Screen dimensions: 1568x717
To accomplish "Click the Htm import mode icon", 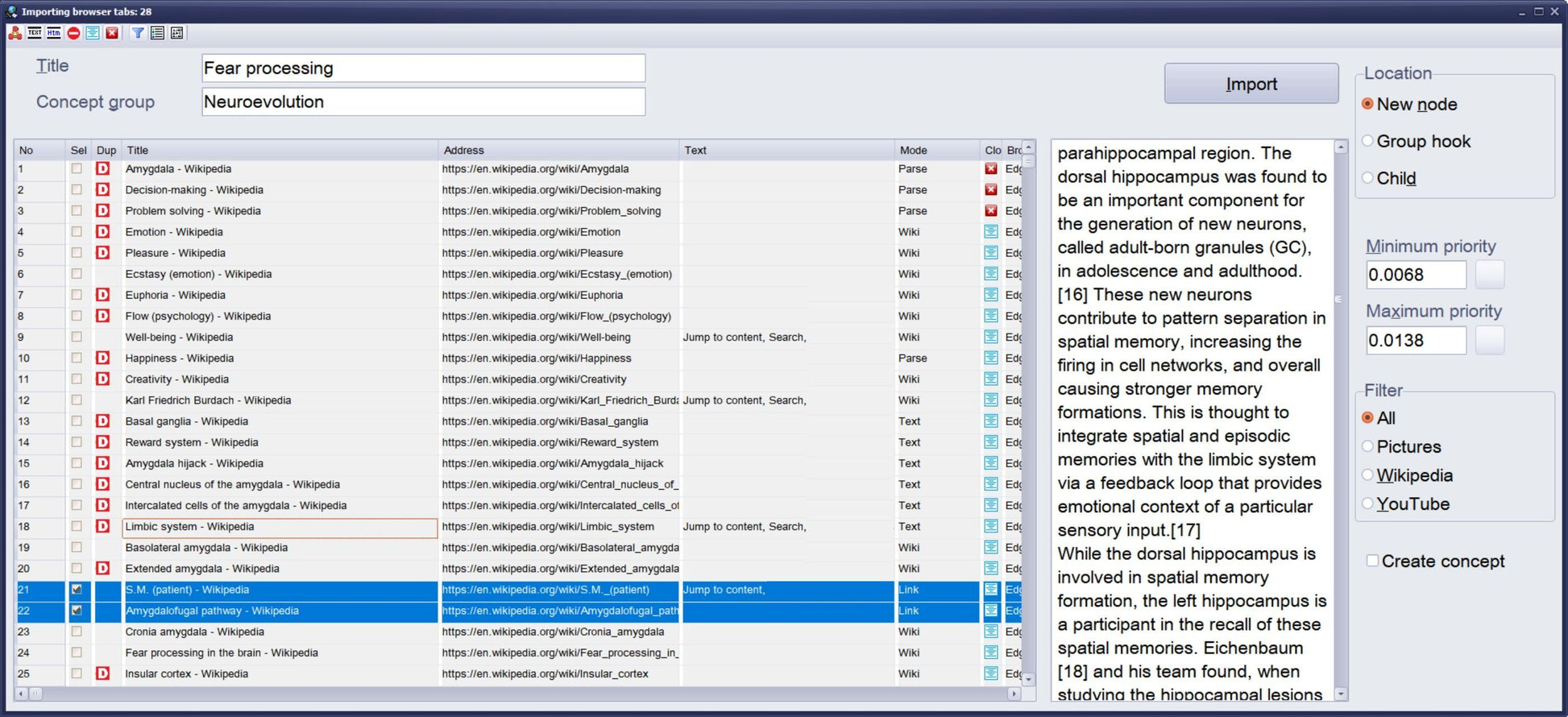I will pyautogui.click(x=54, y=33).
